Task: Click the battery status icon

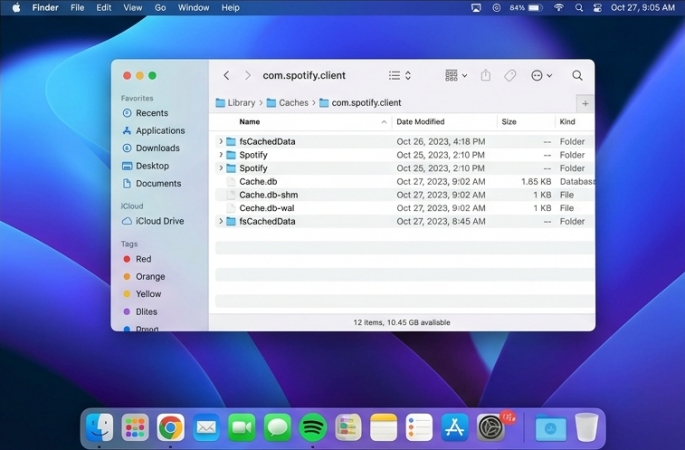Action: [535, 8]
